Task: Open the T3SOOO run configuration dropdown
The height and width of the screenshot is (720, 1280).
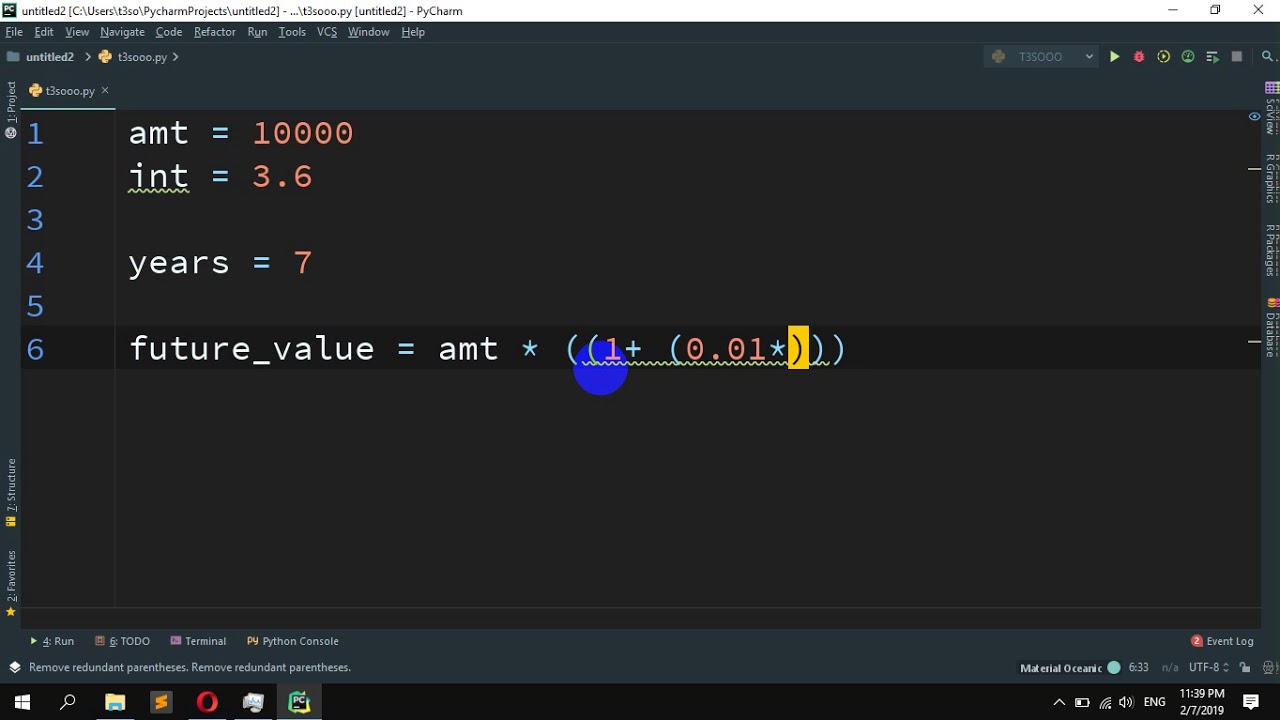Action: (1042, 57)
